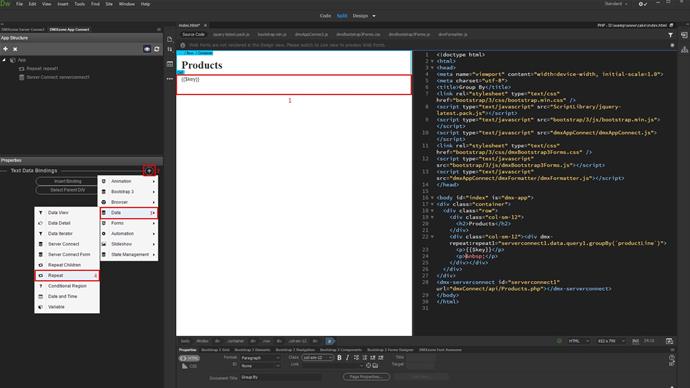Click the Page Properties button

366,377
